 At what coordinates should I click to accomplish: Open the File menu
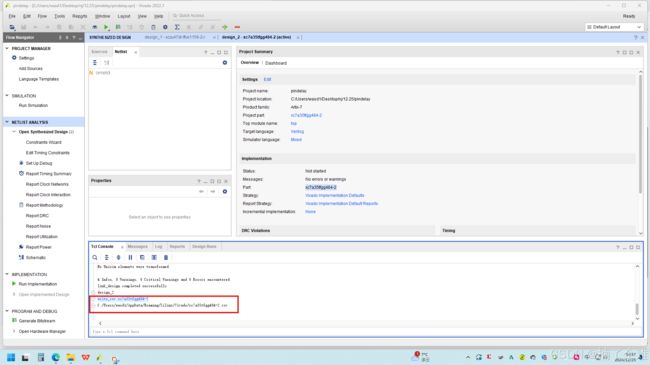[12, 16]
